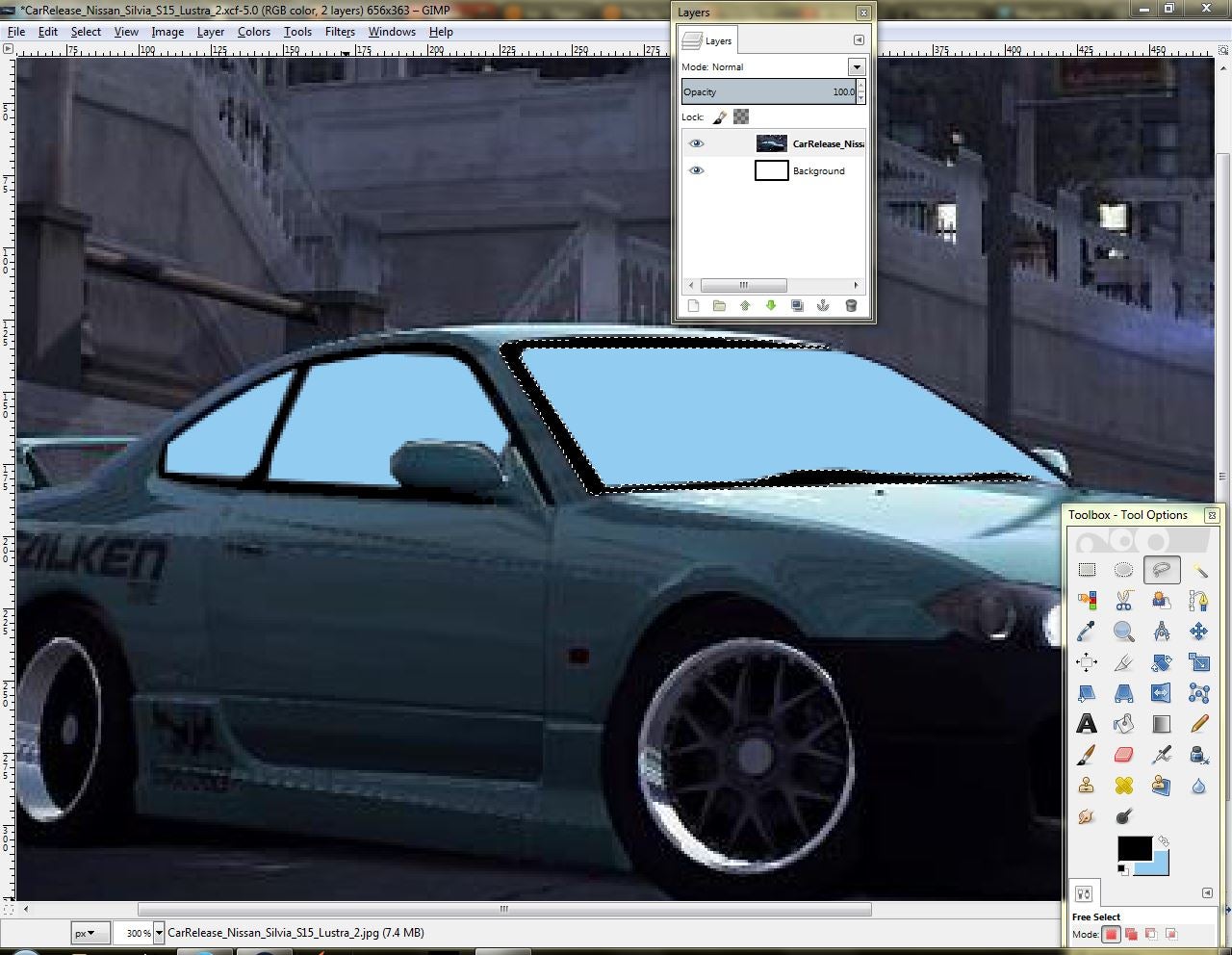
Task: Select the Blend gradient tool
Action: [1162, 724]
